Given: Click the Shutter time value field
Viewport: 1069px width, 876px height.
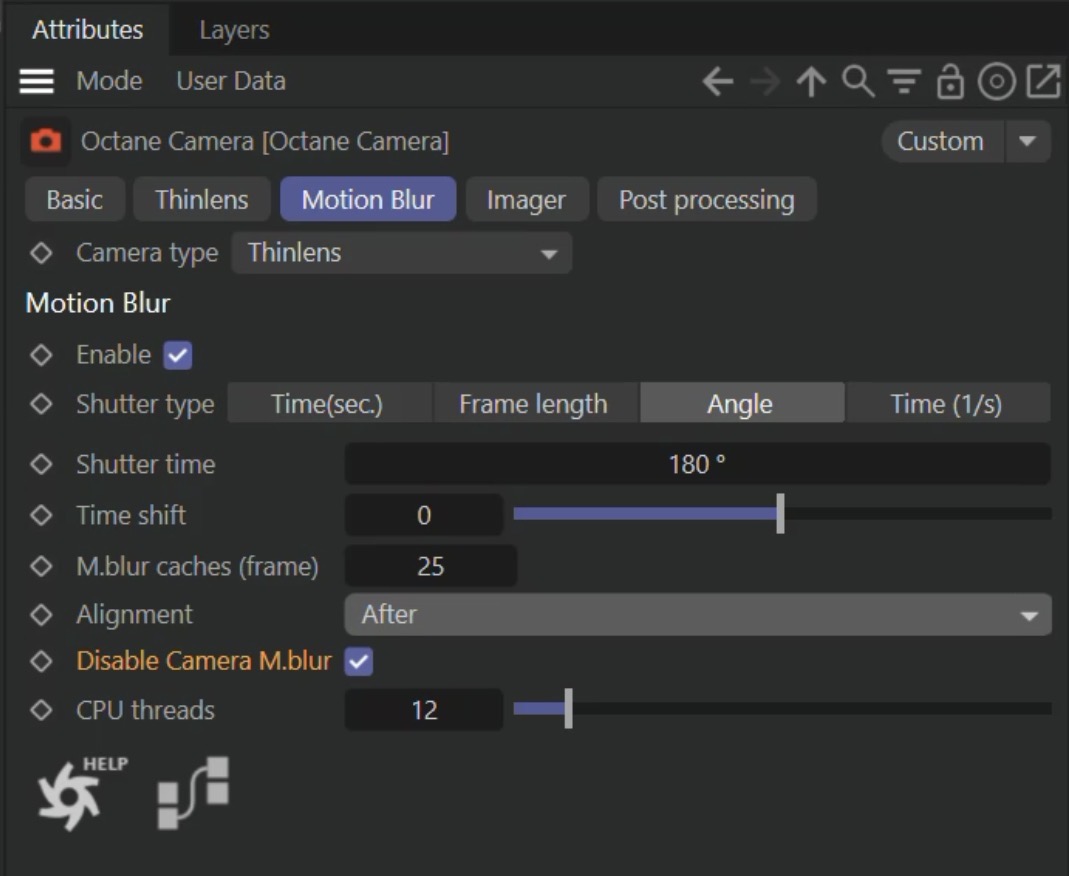Looking at the screenshot, I should pyautogui.click(x=697, y=464).
